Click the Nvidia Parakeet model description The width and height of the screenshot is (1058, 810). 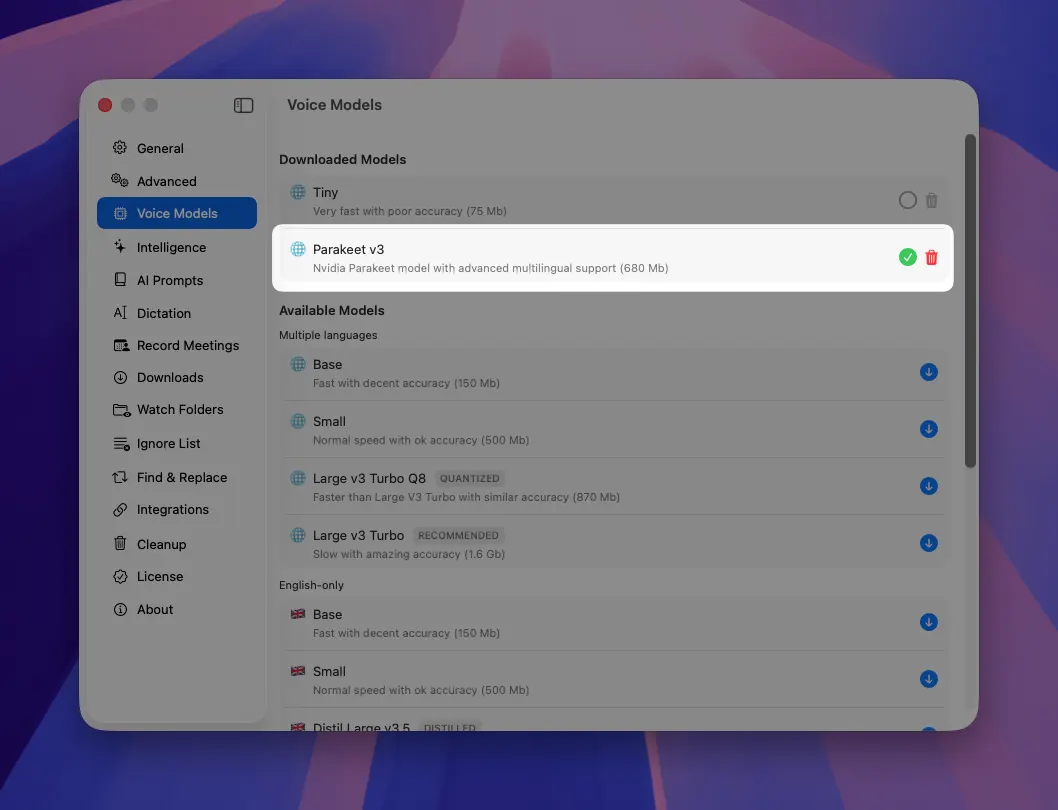[491, 268]
